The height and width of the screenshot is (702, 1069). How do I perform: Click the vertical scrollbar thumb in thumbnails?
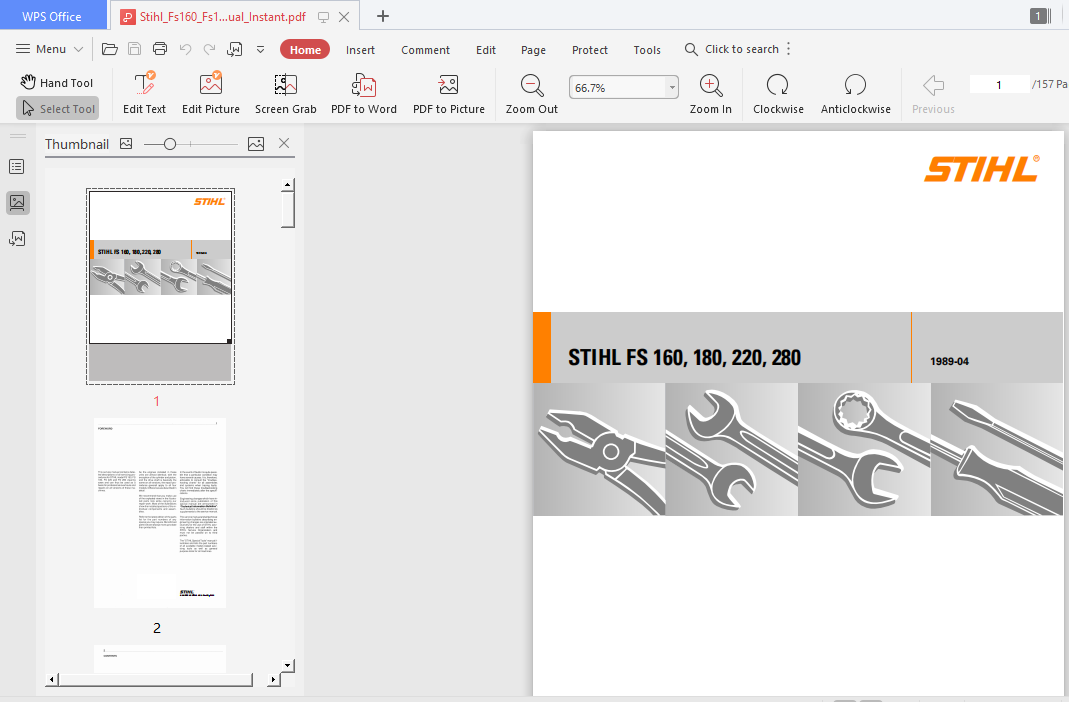click(x=288, y=209)
